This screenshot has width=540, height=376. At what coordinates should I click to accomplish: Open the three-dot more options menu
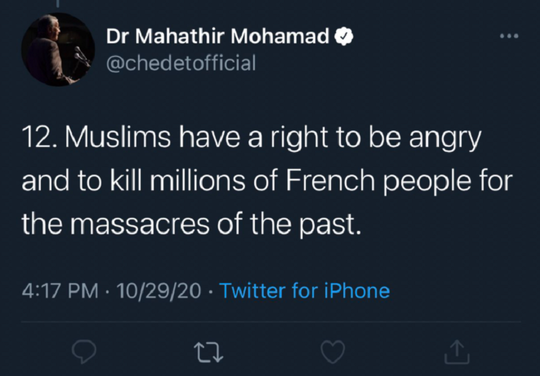(509, 35)
